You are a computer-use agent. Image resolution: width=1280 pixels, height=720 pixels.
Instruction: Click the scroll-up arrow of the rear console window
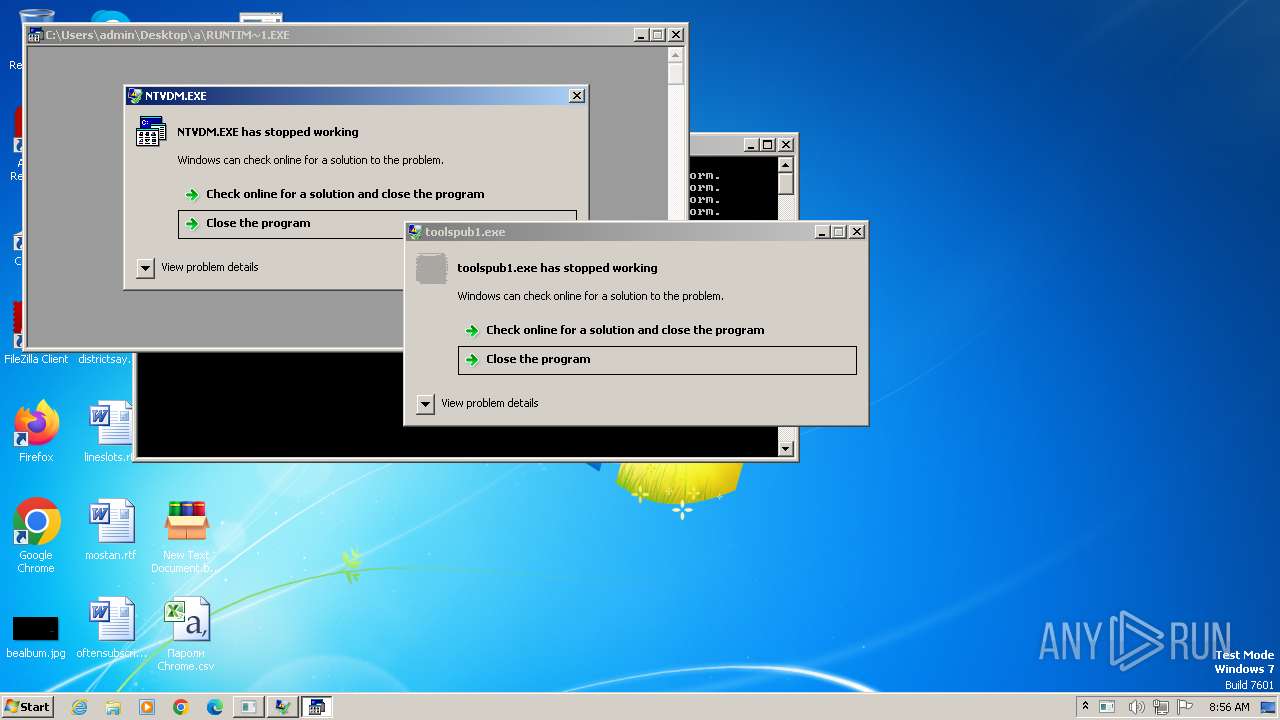tap(786, 165)
